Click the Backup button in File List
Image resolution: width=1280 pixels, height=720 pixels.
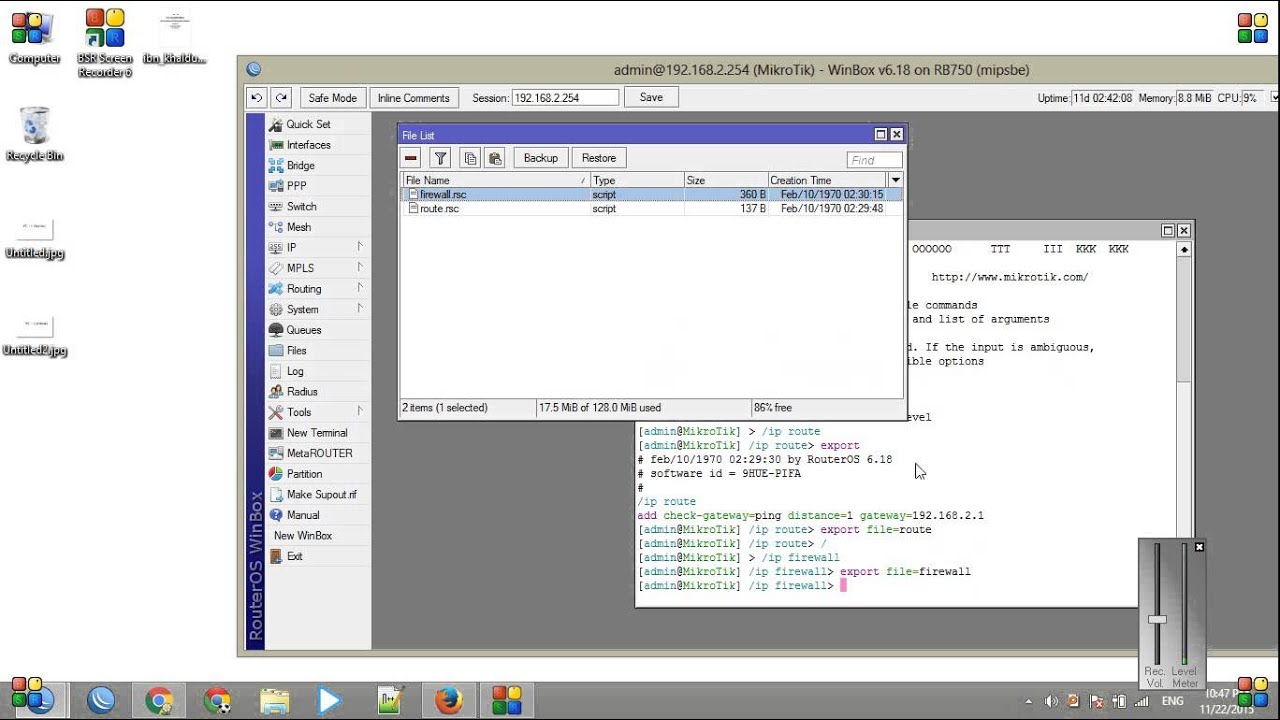(x=541, y=158)
